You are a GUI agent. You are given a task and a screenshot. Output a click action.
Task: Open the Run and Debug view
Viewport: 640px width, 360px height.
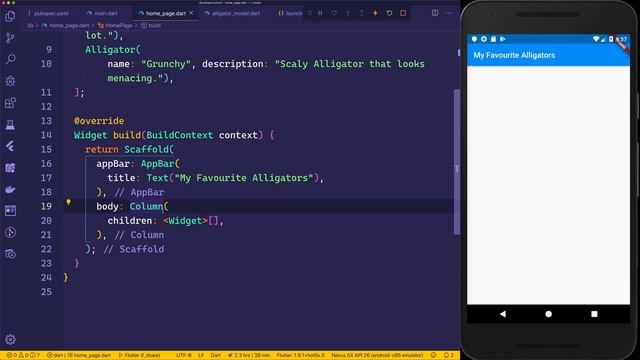(x=10, y=81)
